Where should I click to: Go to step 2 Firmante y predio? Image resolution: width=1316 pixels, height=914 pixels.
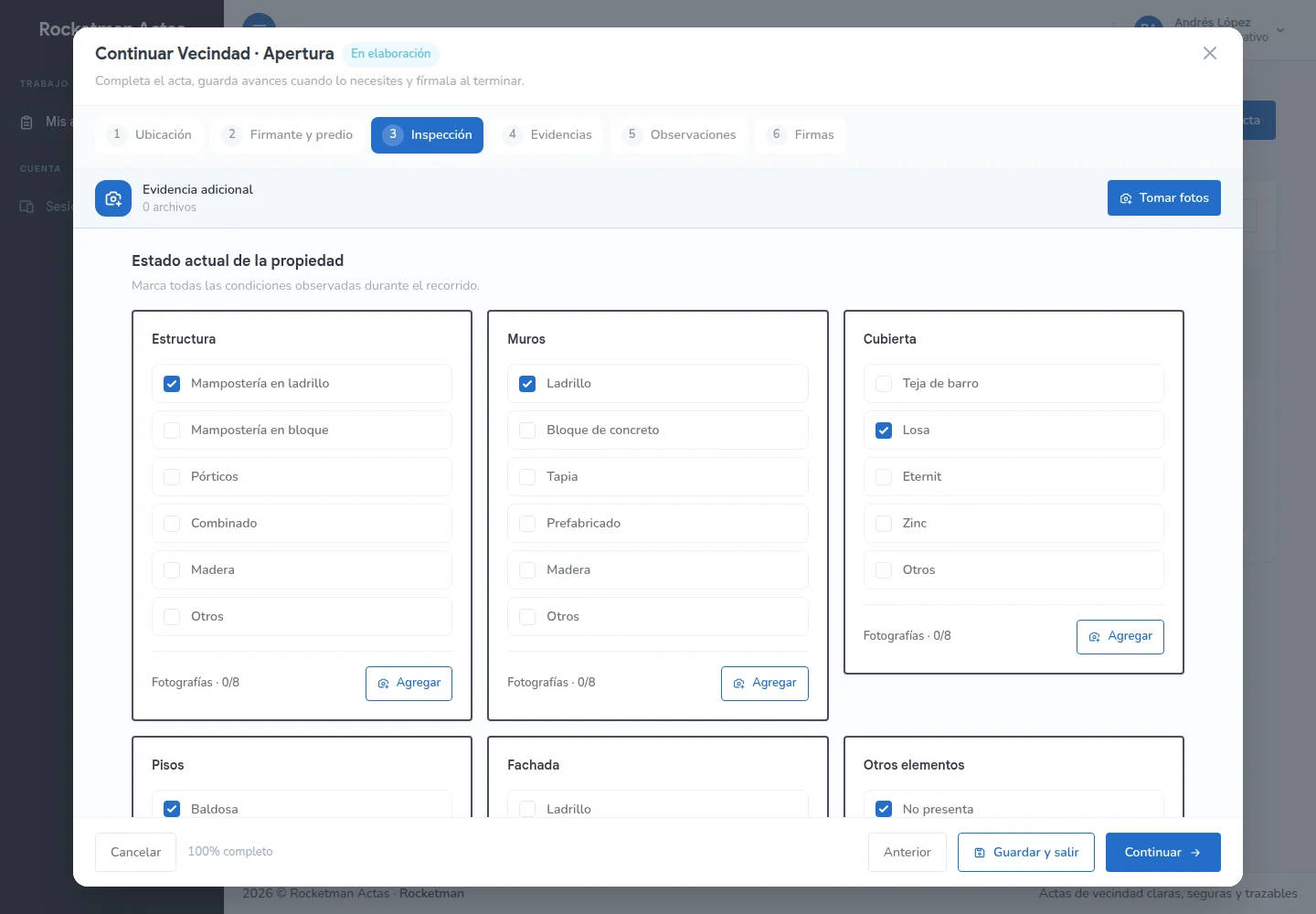[x=287, y=135]
